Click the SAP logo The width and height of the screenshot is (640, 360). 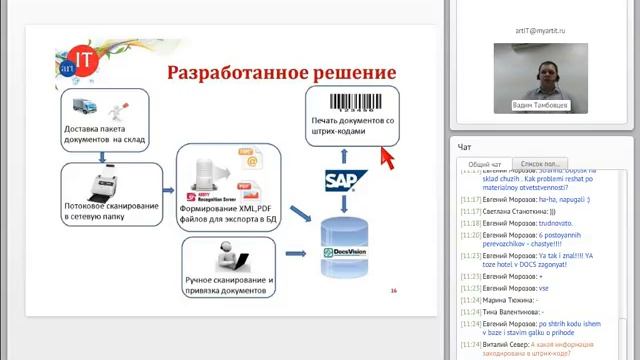point(345,180)
